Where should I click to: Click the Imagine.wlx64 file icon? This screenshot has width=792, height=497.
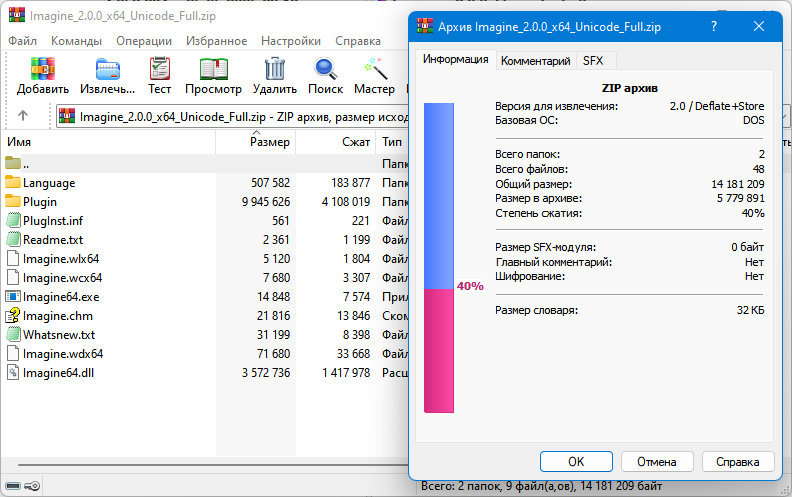[13, 259]
